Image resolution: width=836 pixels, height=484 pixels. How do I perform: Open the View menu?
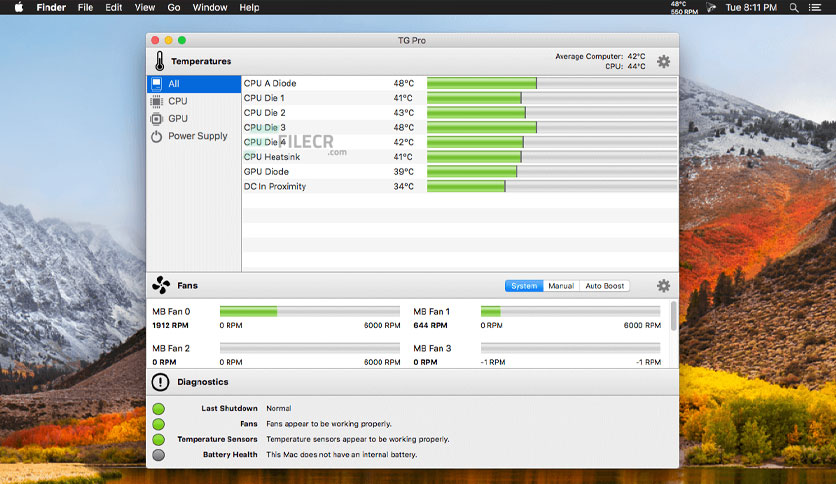click(144, 7)
